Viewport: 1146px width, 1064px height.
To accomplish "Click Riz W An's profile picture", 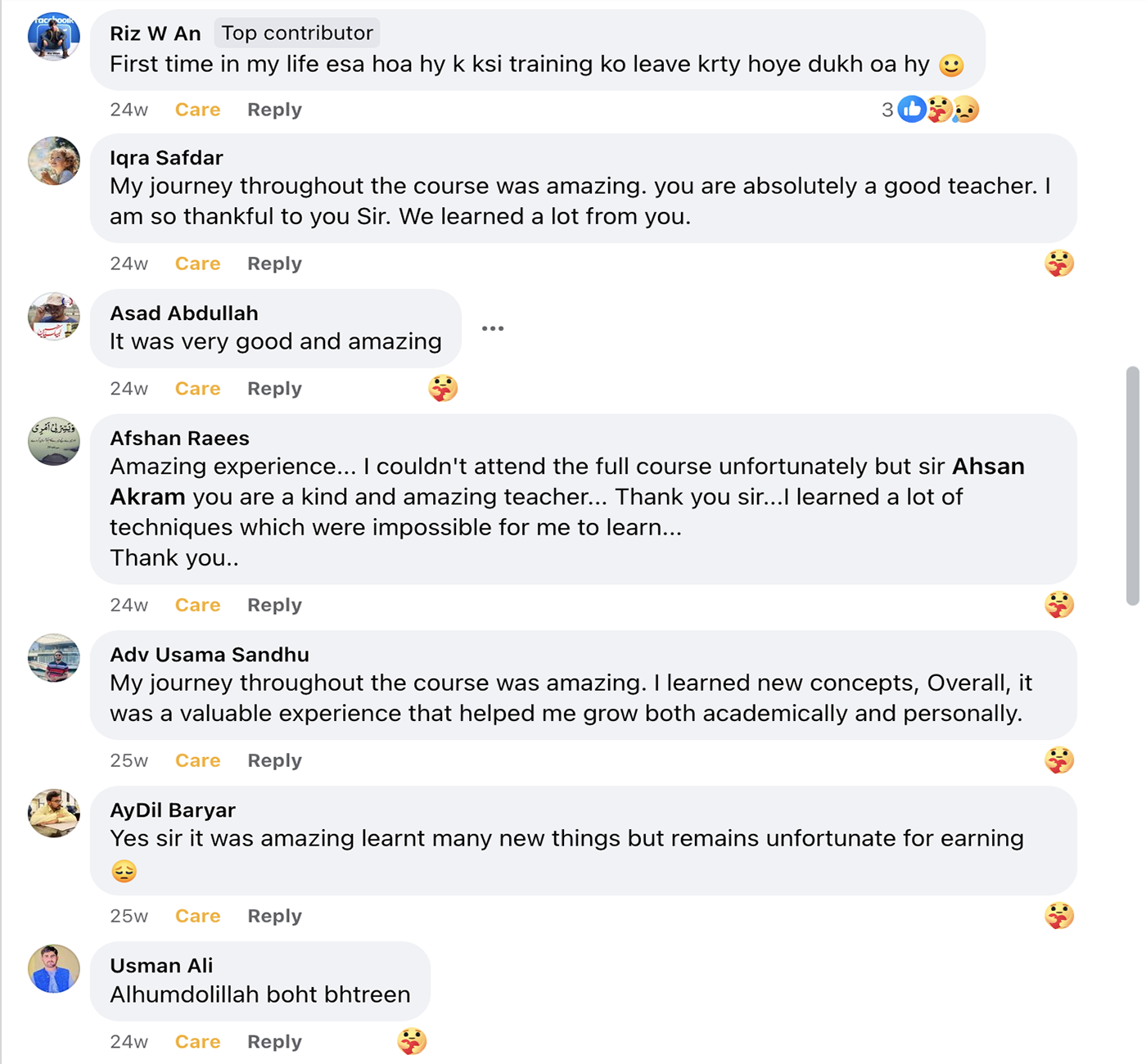I will tap(54, 36).
